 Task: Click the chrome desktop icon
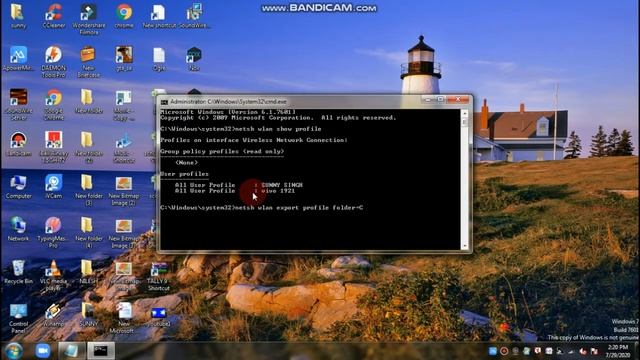(x=124, y=16)
